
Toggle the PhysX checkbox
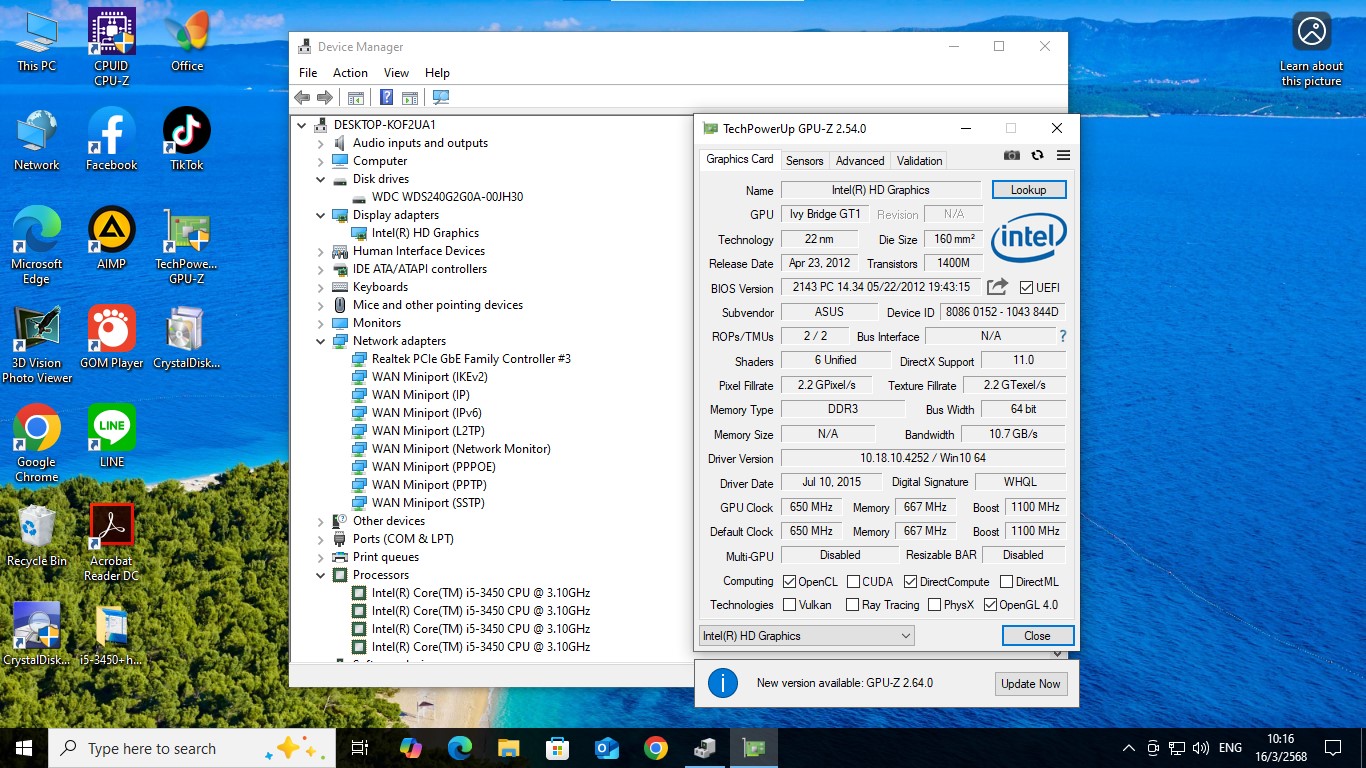point(934,605)
